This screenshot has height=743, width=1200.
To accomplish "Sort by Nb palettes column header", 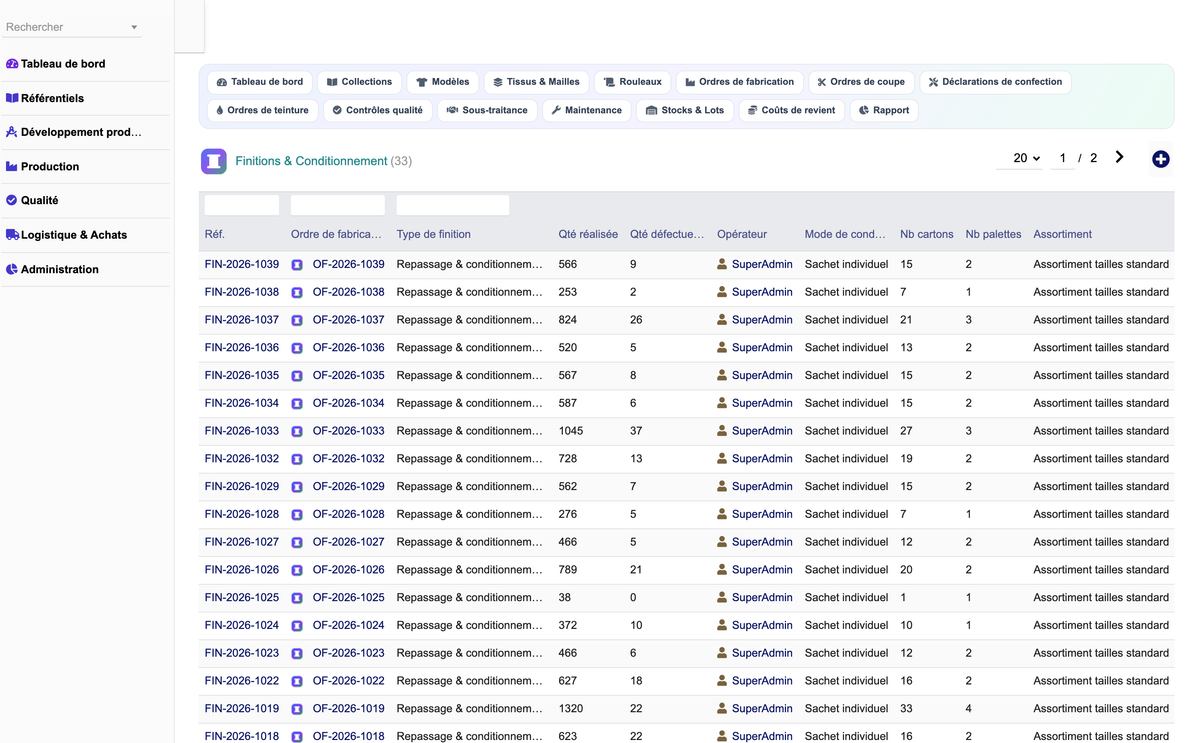I will tap(993, 234).
